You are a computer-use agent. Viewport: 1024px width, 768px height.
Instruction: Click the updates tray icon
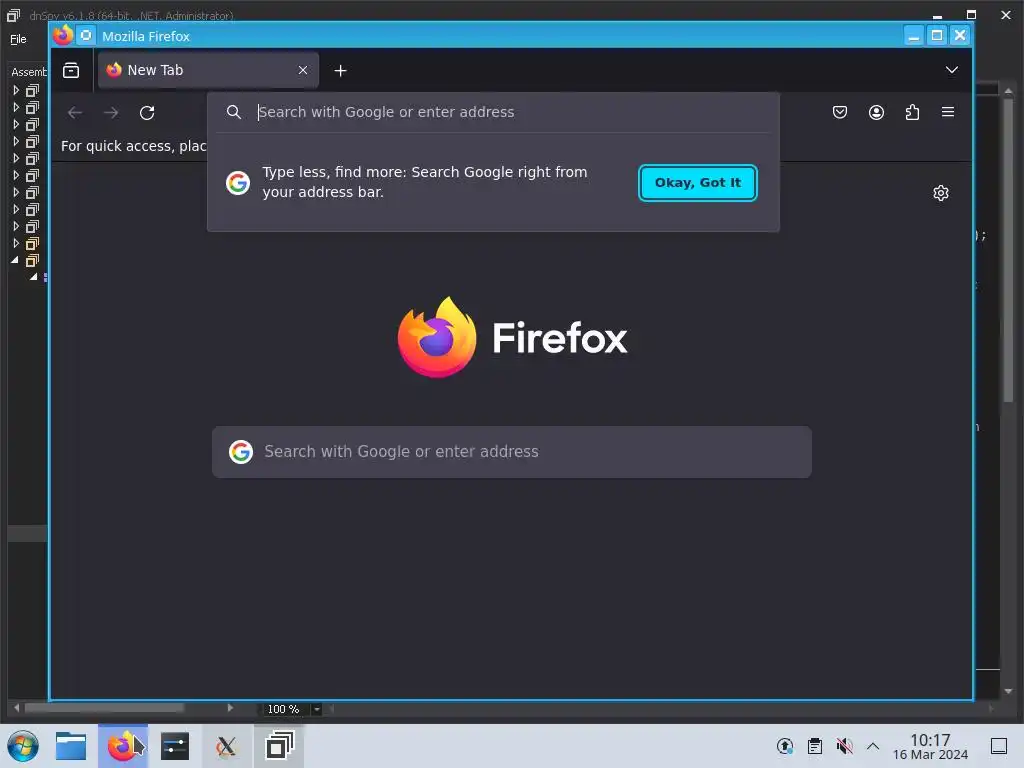pos(785,746)
